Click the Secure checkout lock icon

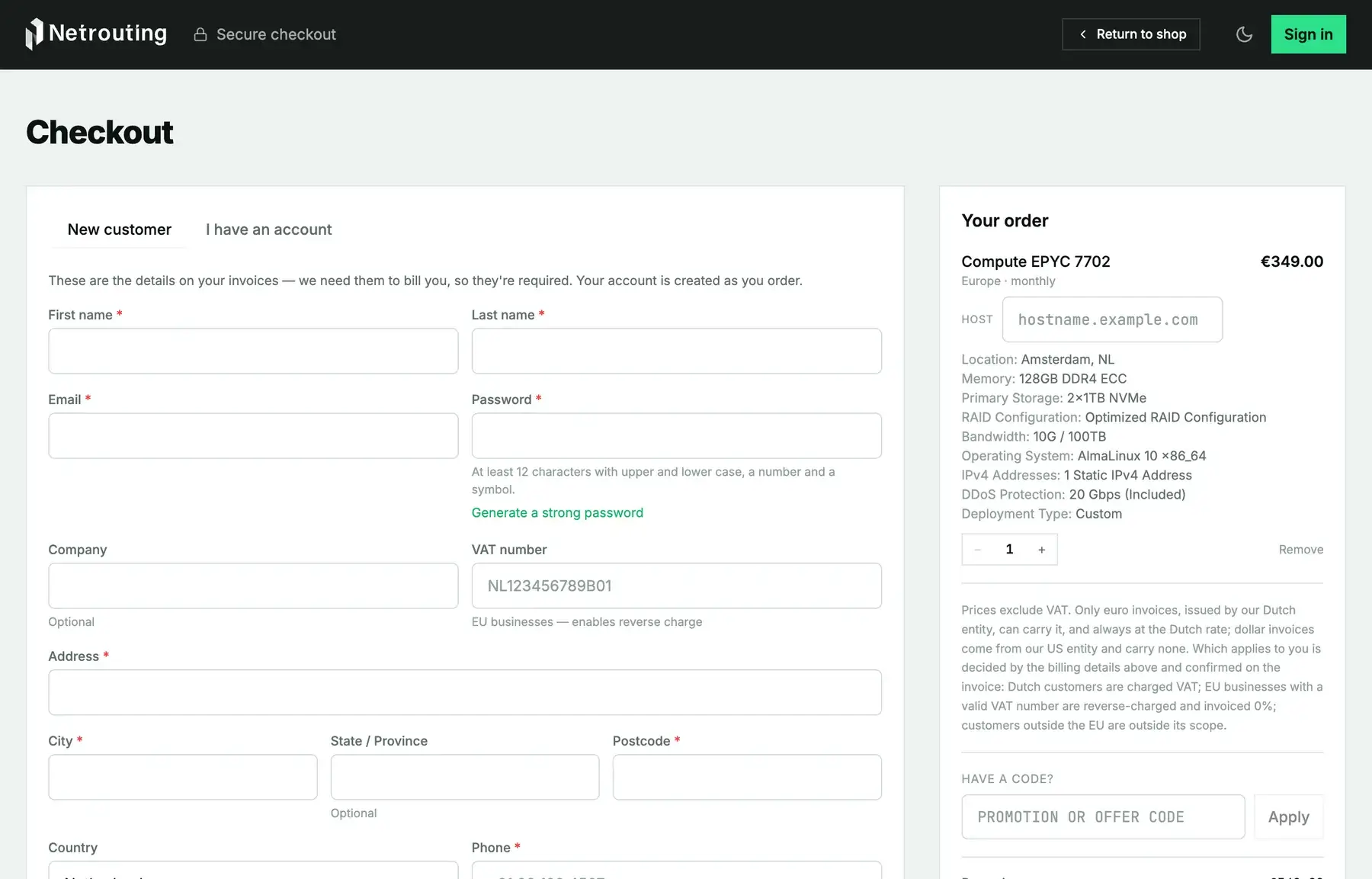point(200,34)
